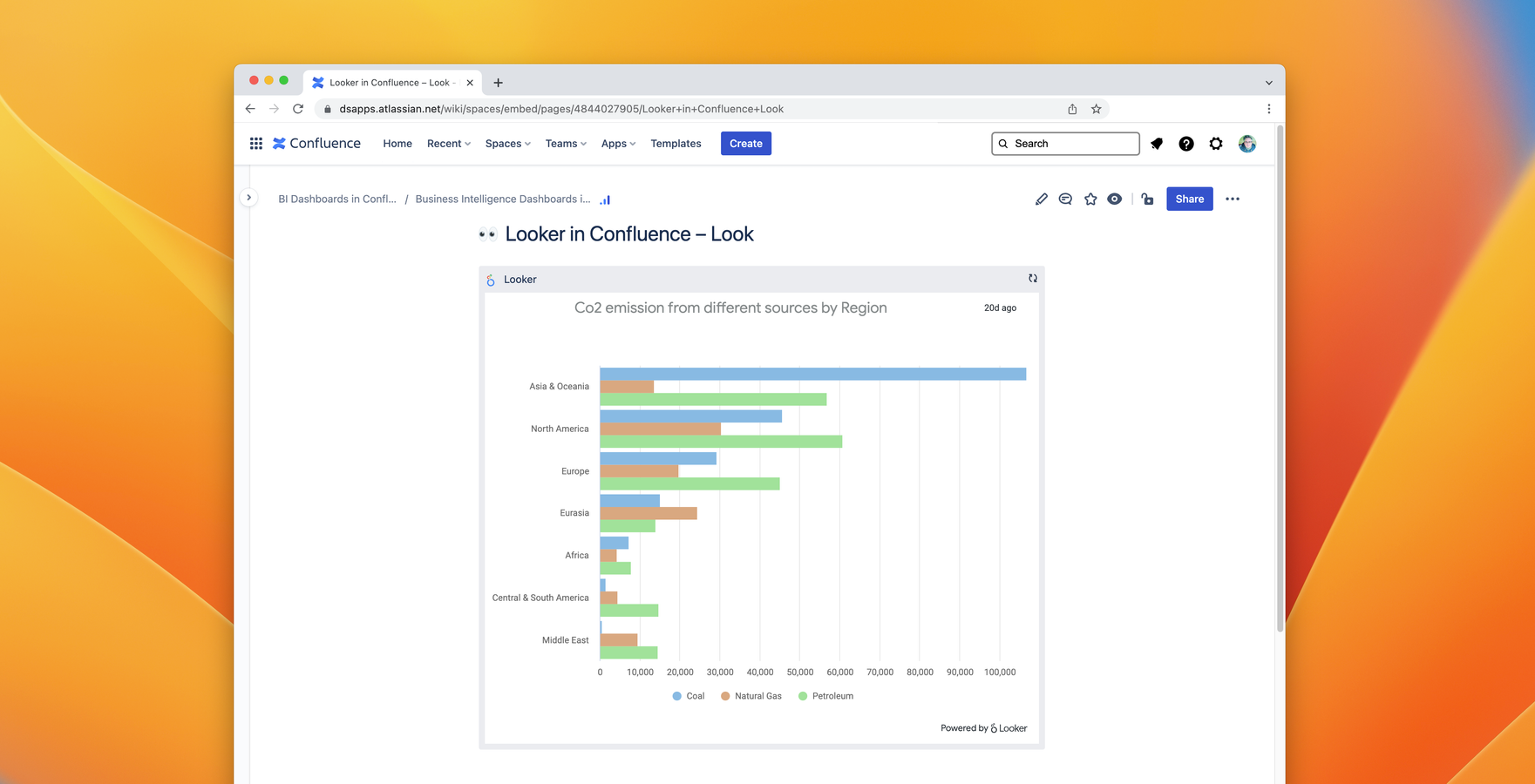Open the app switcher grid icon
The height and width of the screenshot is (784, 1535).
pos(256,144)
